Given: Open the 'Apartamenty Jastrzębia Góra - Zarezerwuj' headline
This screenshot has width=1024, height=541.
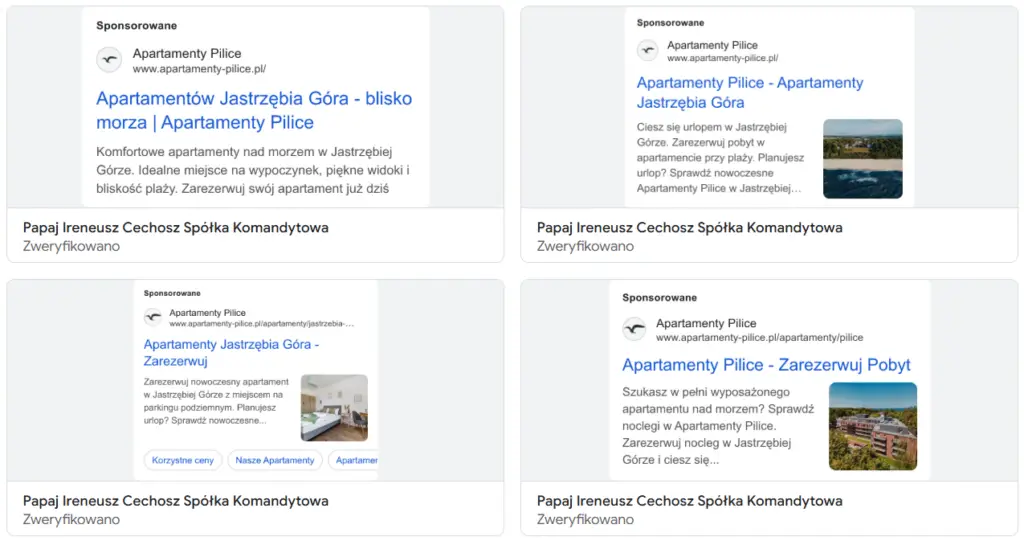Looking at the screenshot, I should point(231,352).
